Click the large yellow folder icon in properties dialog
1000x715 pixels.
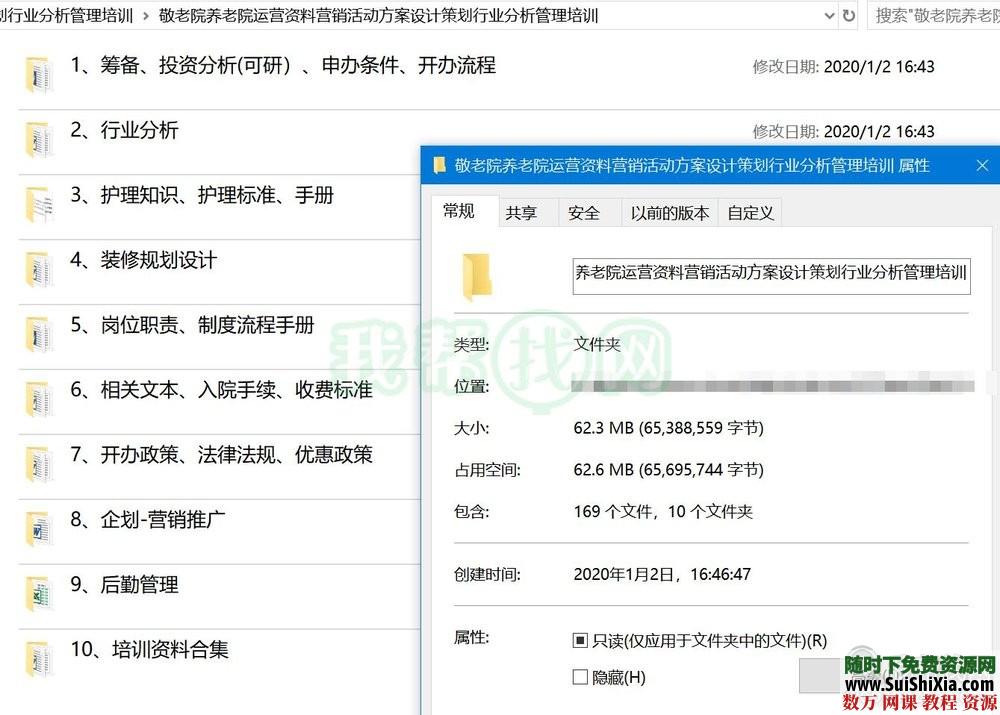click(476, 276)
